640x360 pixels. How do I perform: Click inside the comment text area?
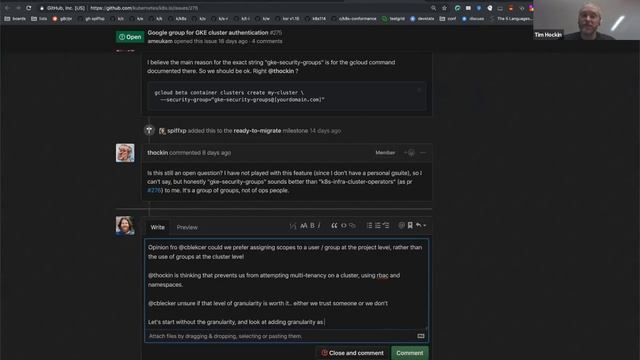pos(287,284)
